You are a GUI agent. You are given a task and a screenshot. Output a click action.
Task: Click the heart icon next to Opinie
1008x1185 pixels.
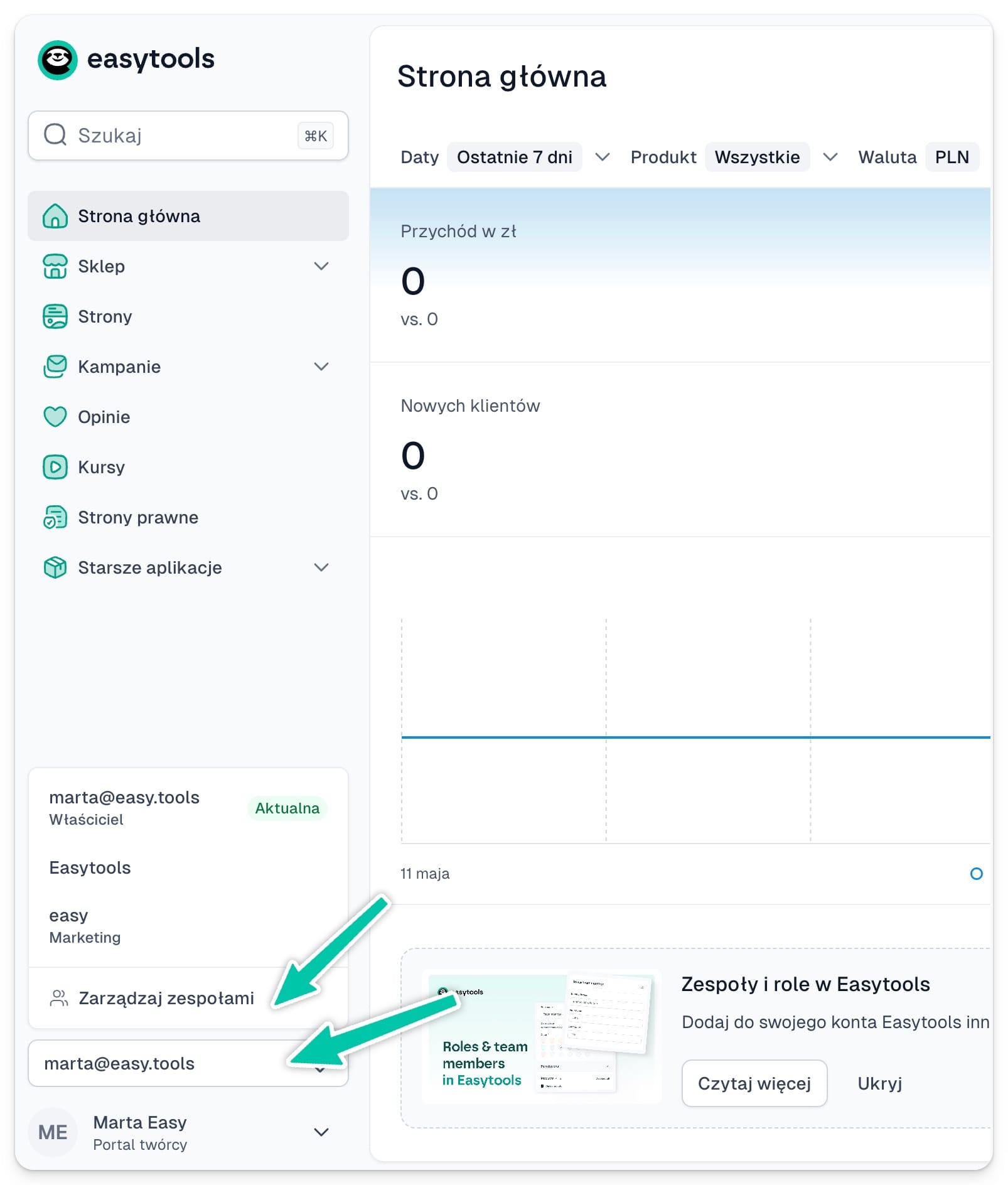[55, 417]
